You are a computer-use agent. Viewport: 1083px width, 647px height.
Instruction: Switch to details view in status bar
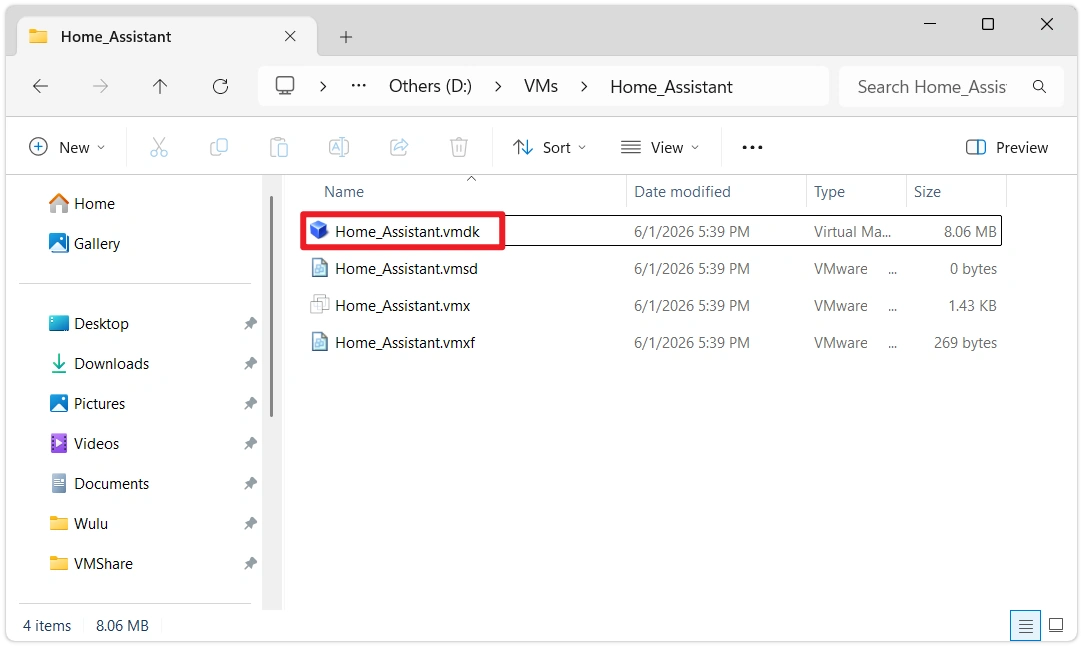tap(1025, 626)
